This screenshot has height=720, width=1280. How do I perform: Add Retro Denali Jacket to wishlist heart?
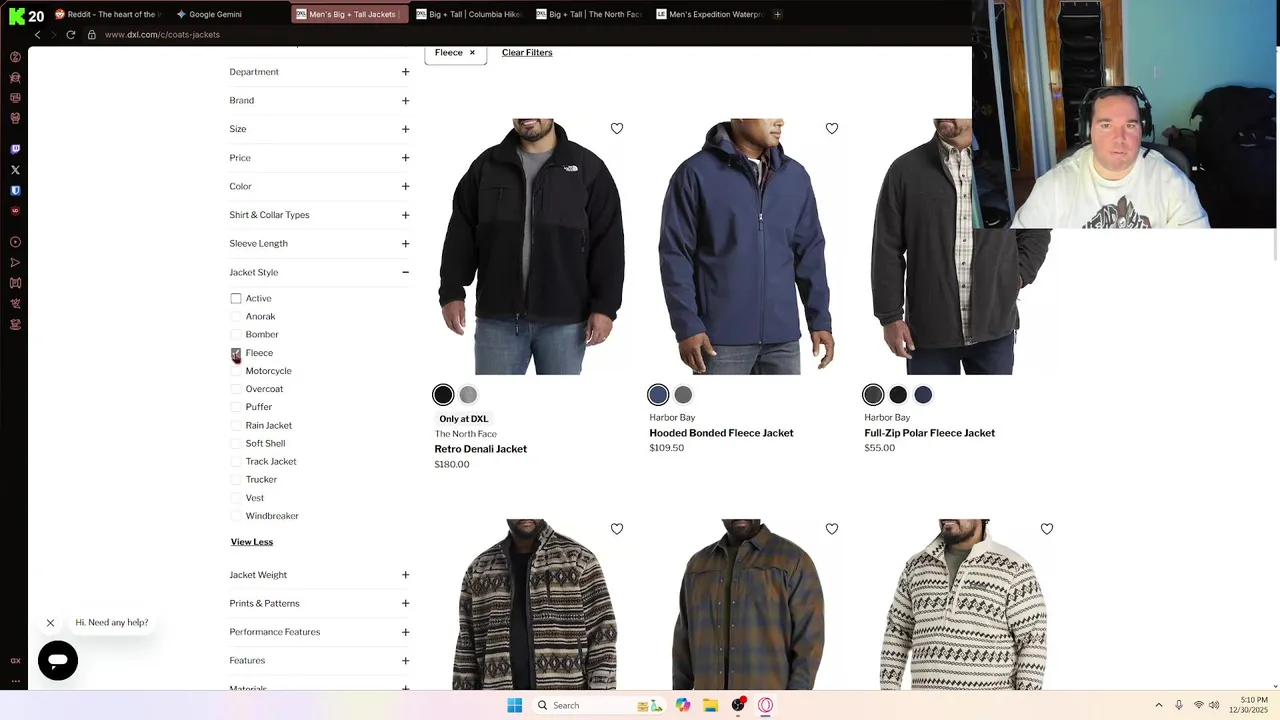617,128
